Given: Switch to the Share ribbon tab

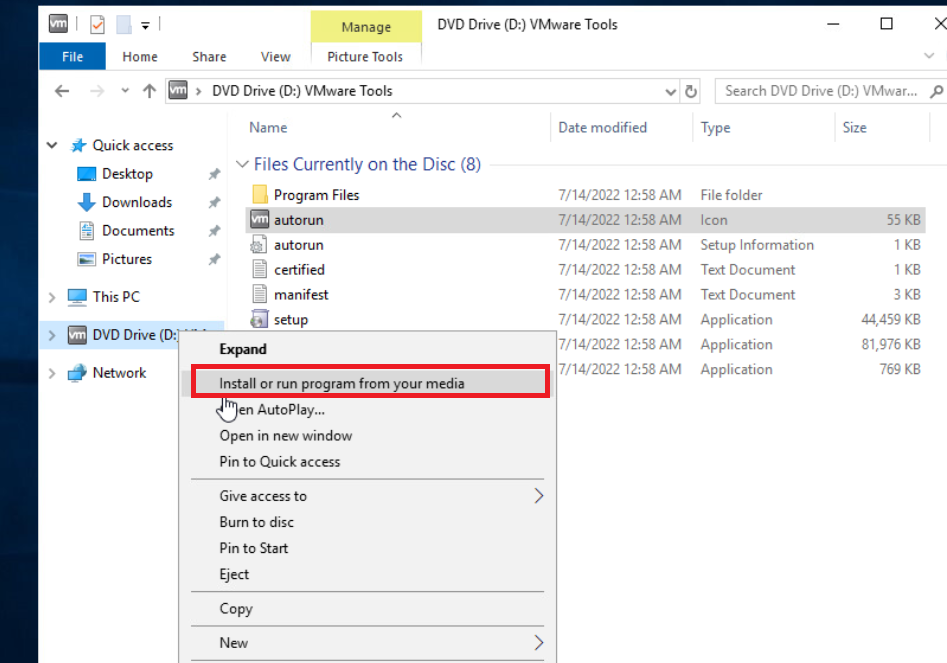Looking at the screenshot, I should [x=209, y=57].
